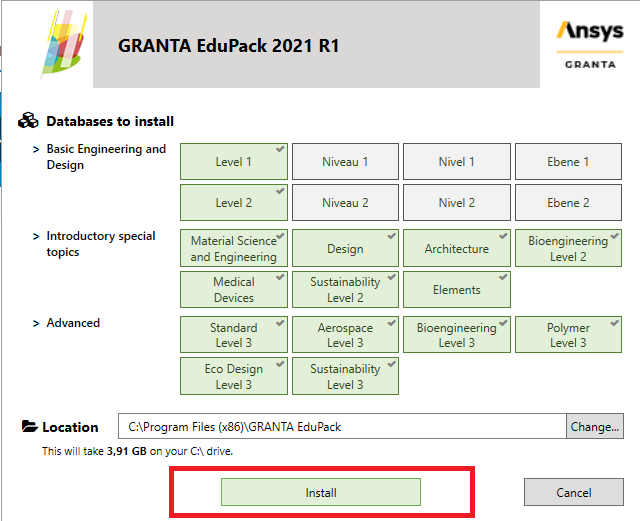
Task: Deselect the Level 1 database
Action: pyautogui.click(x=234, y=162)
